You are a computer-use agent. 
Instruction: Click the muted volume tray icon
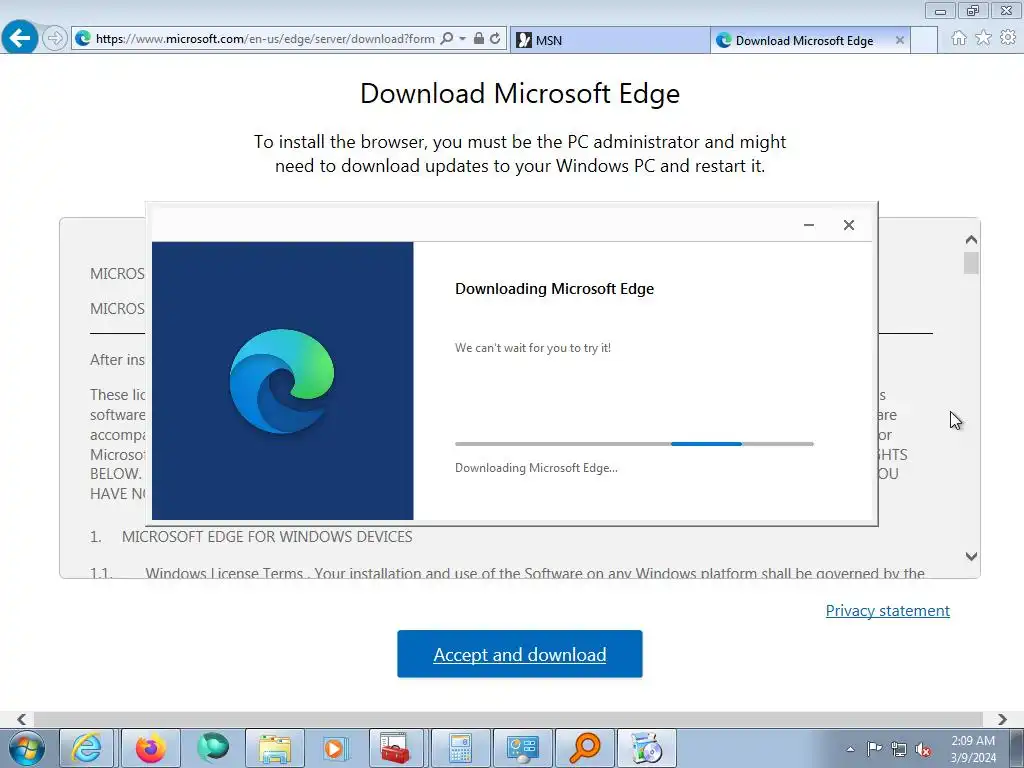point(923,749)
